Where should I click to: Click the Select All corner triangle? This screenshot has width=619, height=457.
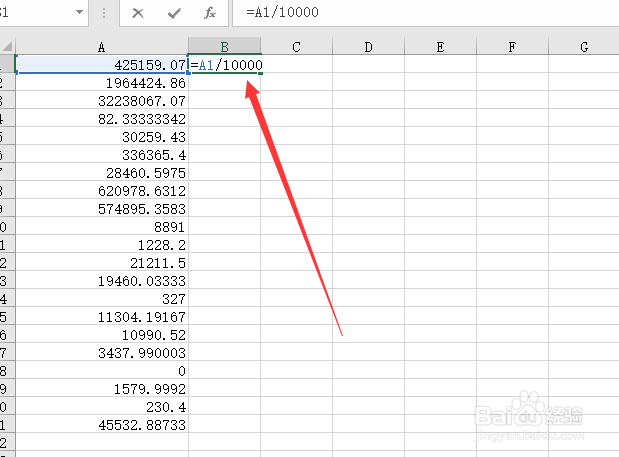point(7,47)
